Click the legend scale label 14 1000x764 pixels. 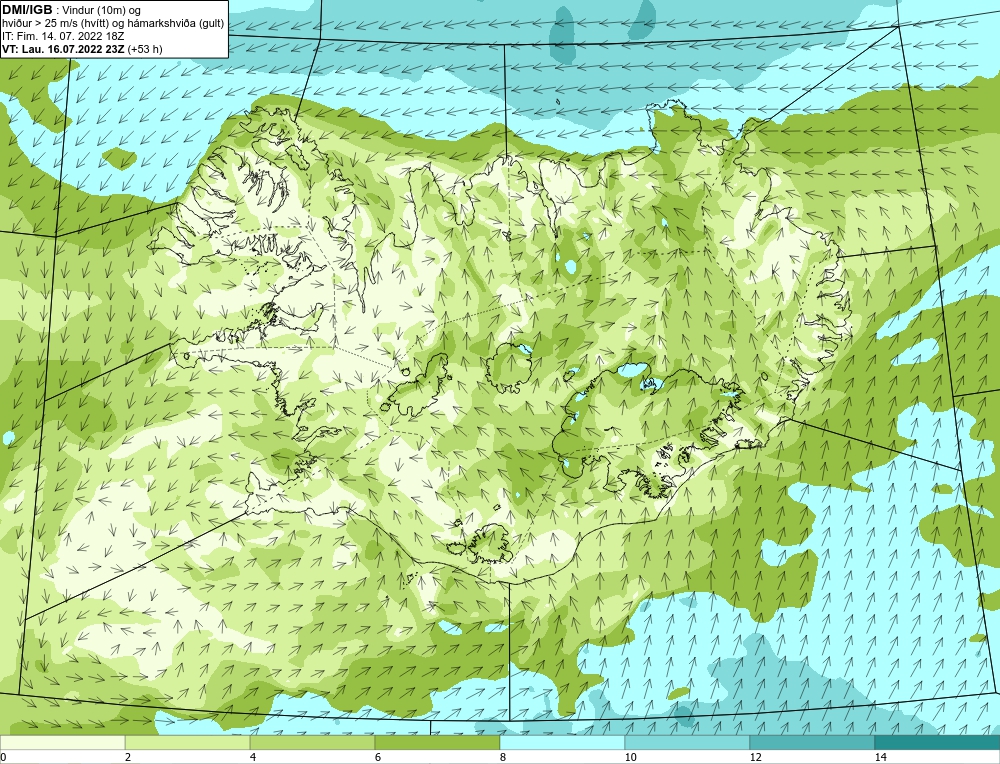[x=881, y=757]
